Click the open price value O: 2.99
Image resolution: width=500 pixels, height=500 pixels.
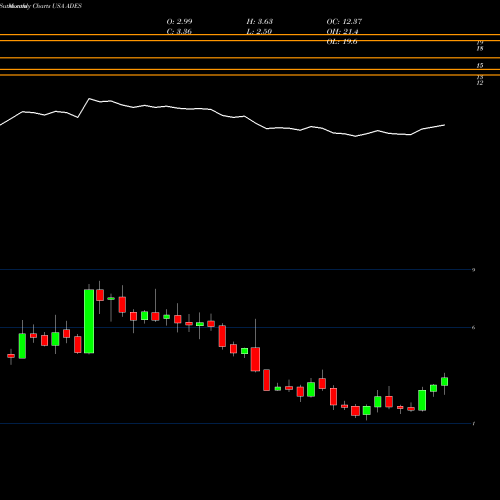(179, 22)
